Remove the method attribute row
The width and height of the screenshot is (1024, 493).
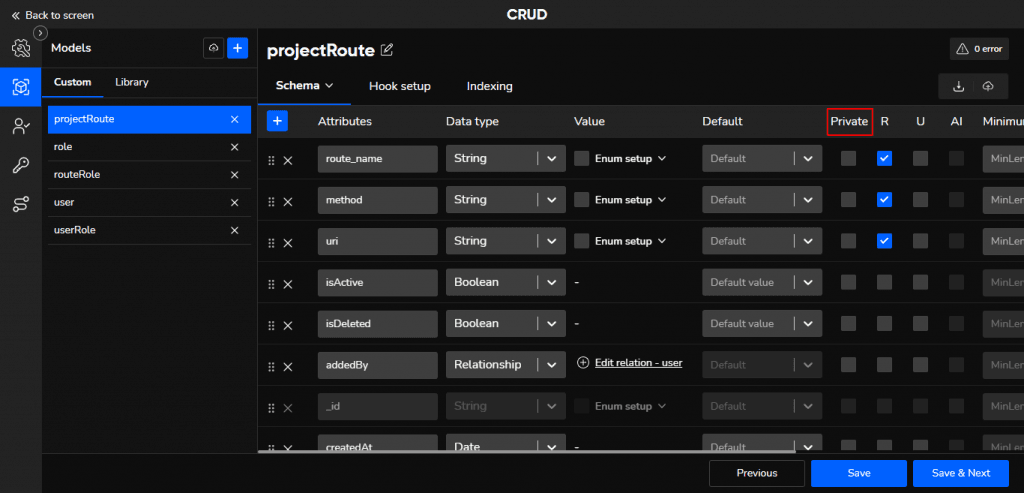tap(288, 201)
